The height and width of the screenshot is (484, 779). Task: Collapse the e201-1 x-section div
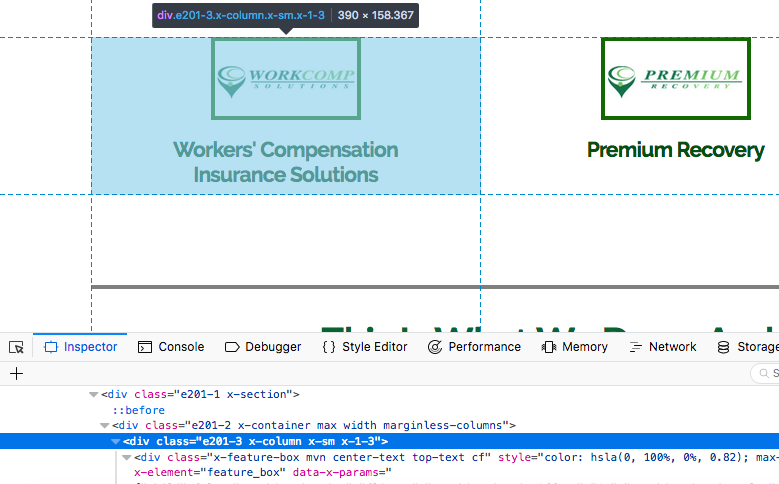[x=93, y=395]
